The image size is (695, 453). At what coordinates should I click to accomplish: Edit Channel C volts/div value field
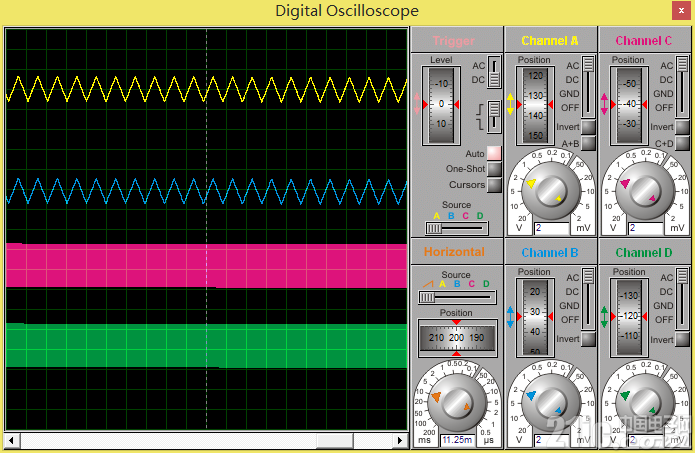pos(645,228)
